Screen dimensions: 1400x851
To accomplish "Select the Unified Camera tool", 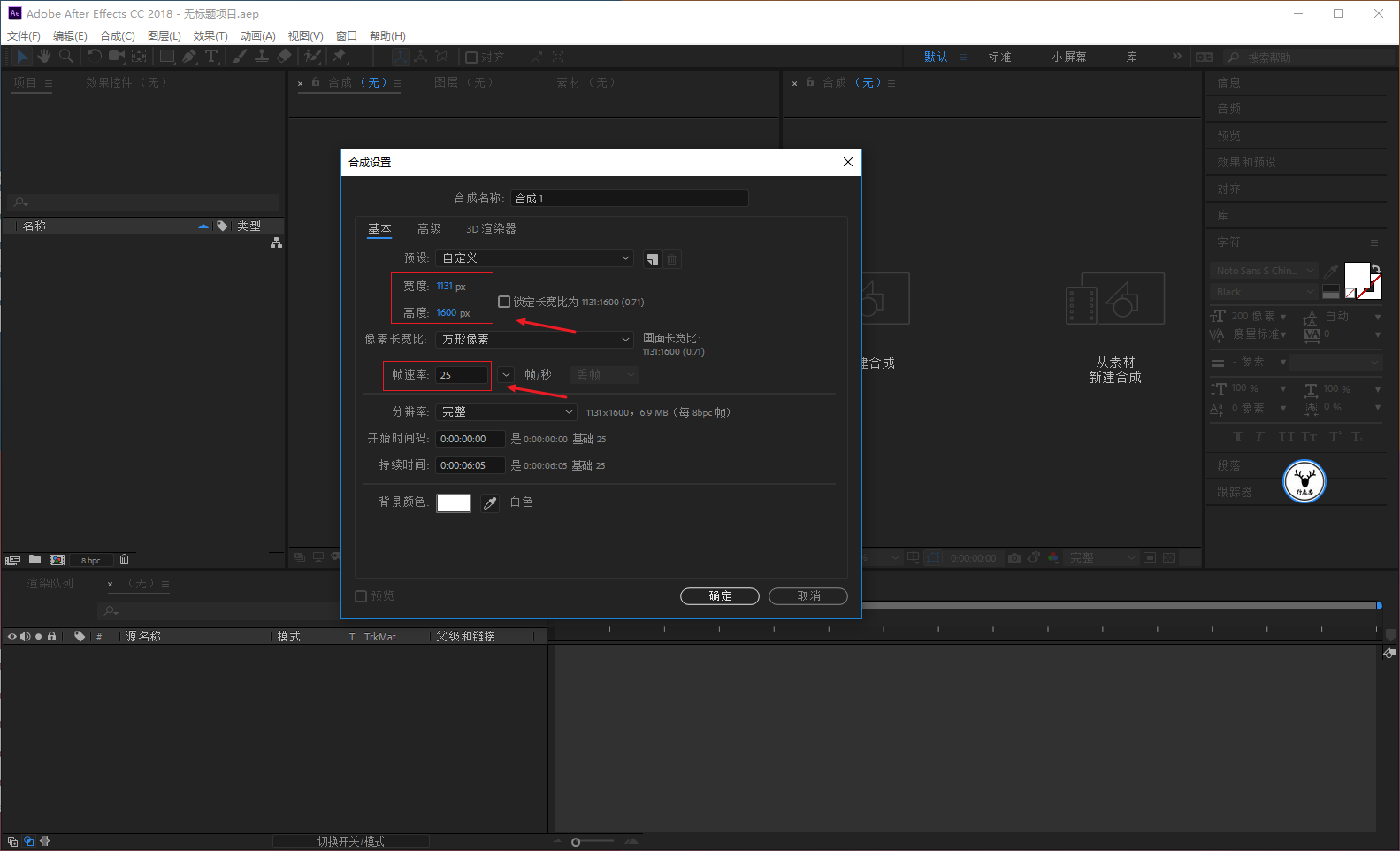I will [x=117, y=57].
